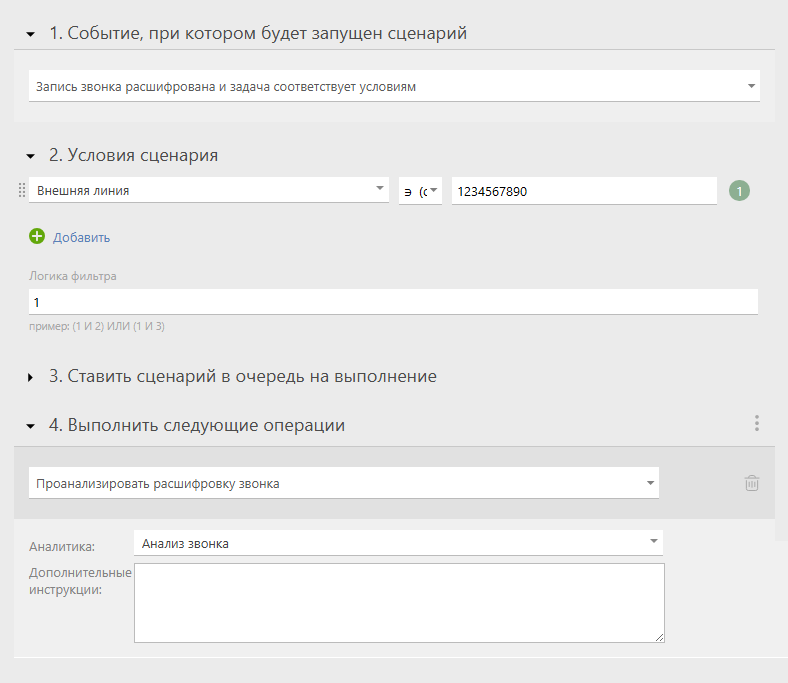This screenshot has height=683, width=788.
Task: Collapse section 2 'Условия сценария' arrow
Action: [31, 156]
